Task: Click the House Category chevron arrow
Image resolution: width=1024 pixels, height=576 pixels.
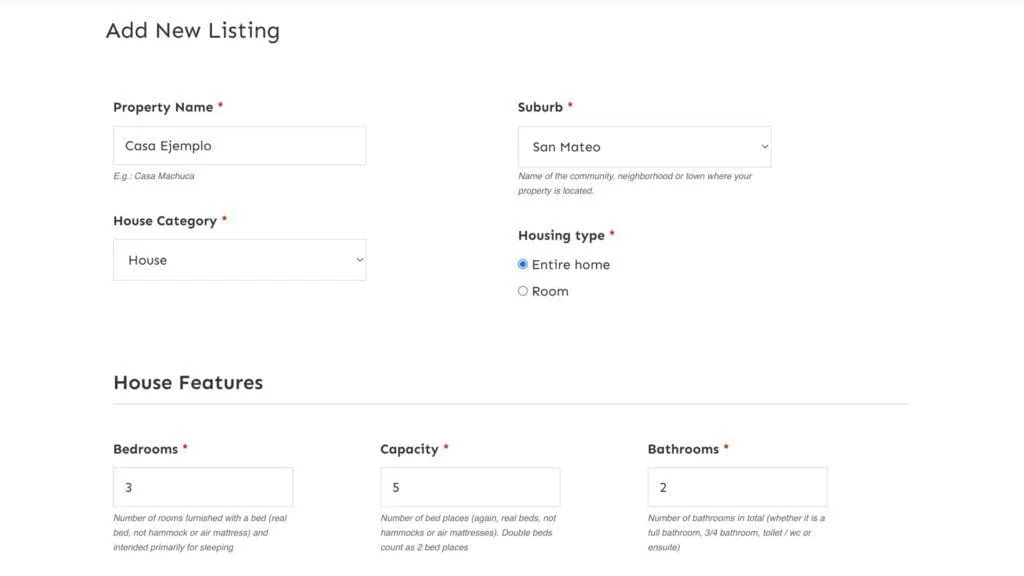Action: point(359,260)
